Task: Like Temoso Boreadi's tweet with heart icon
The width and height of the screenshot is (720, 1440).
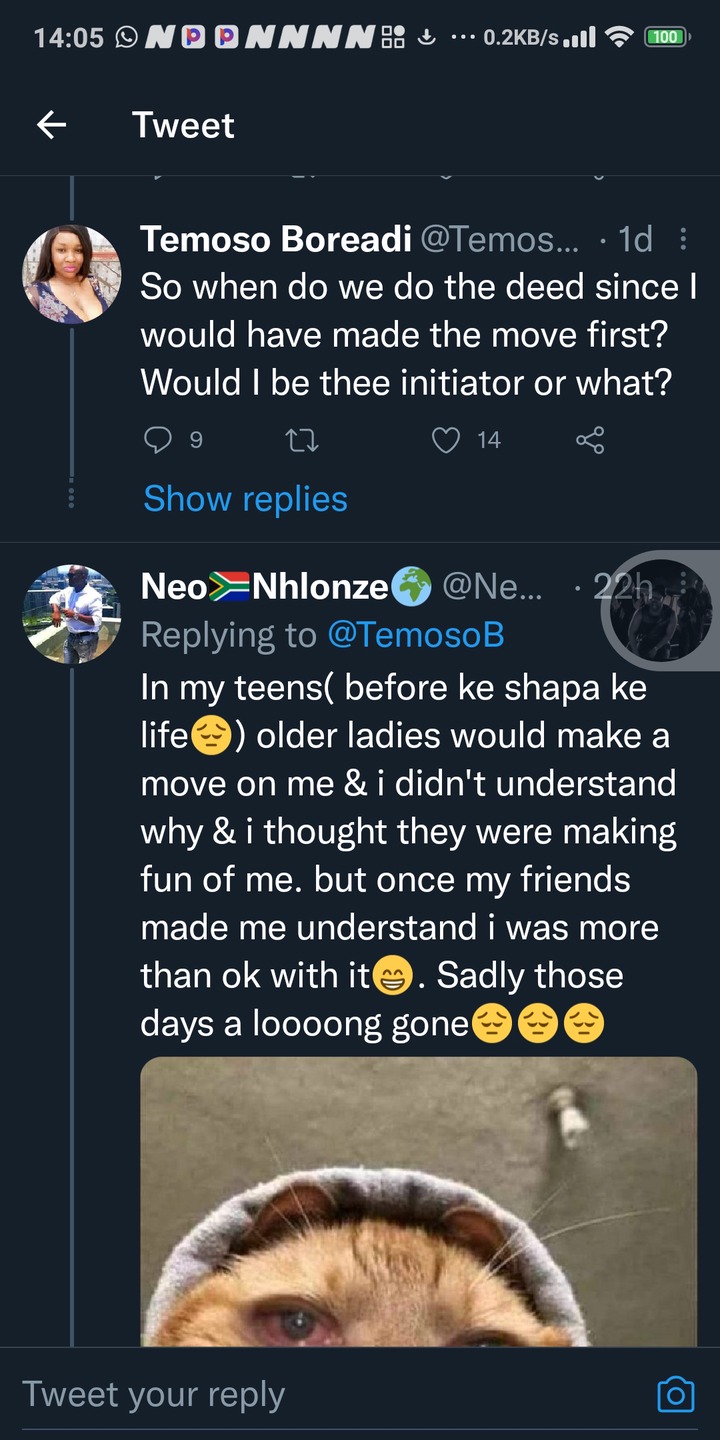Action: [x=446, y=439]
